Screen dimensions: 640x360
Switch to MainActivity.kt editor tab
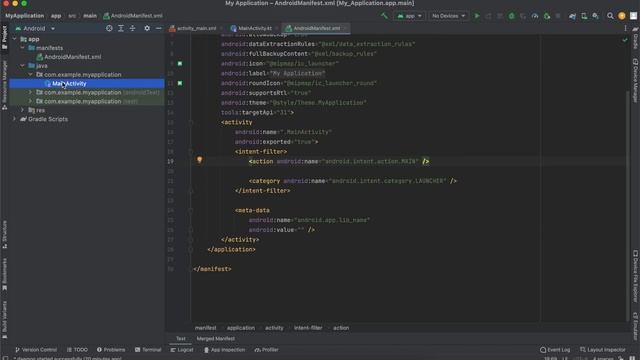[x=254, y=28]
